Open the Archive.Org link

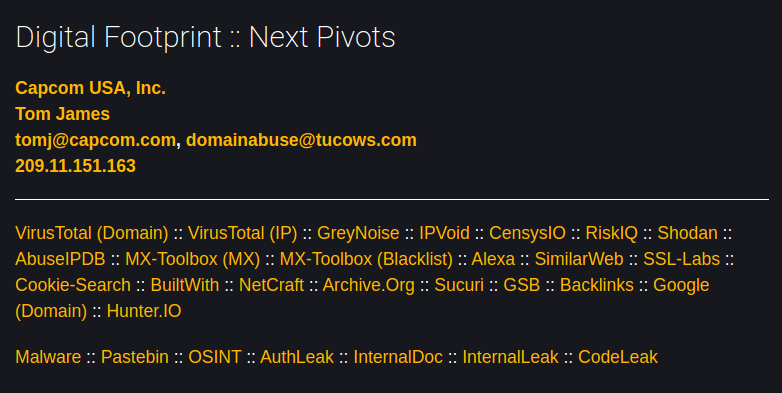[369, 285]
